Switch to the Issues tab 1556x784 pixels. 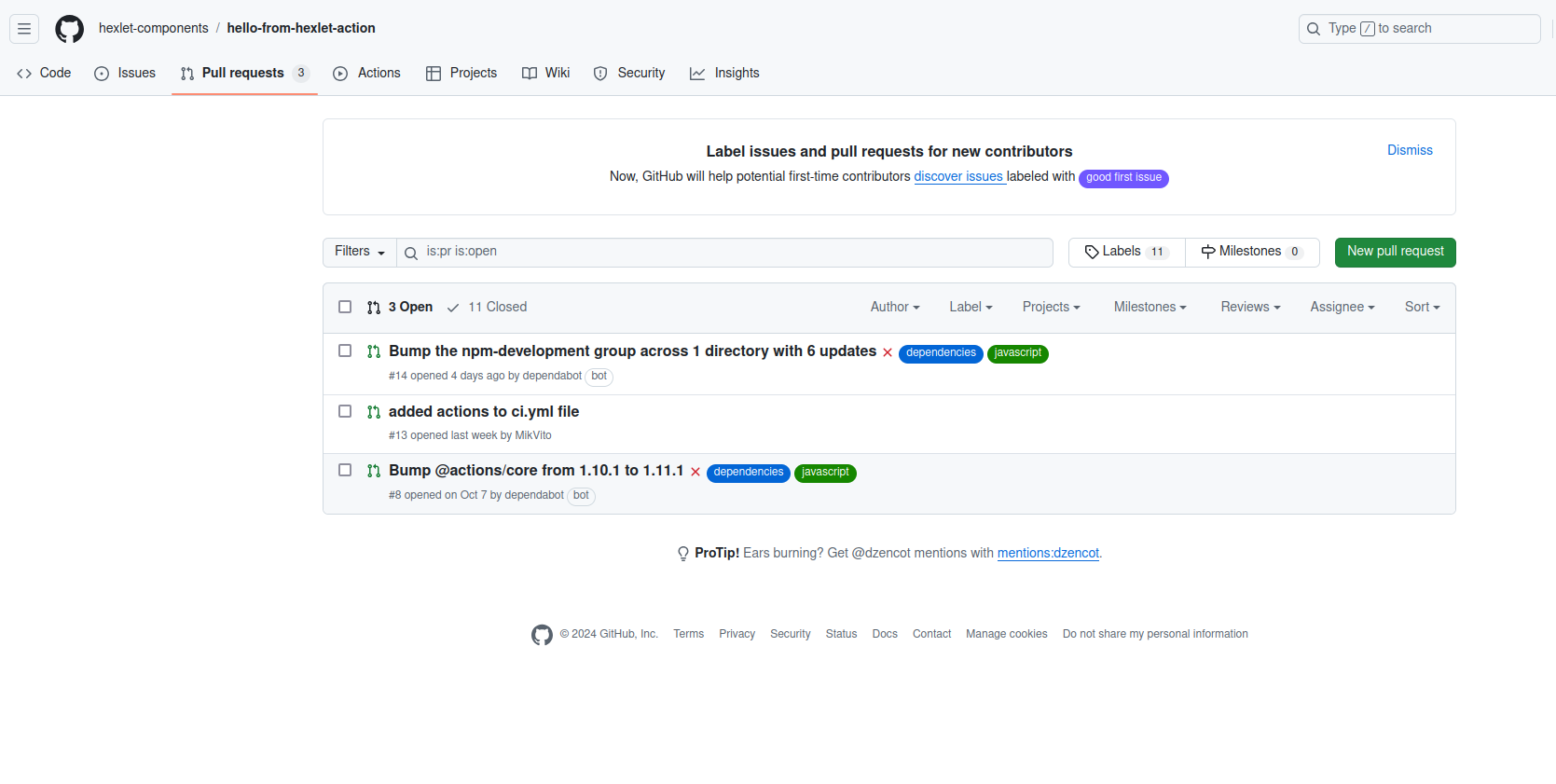coord(125,73)
